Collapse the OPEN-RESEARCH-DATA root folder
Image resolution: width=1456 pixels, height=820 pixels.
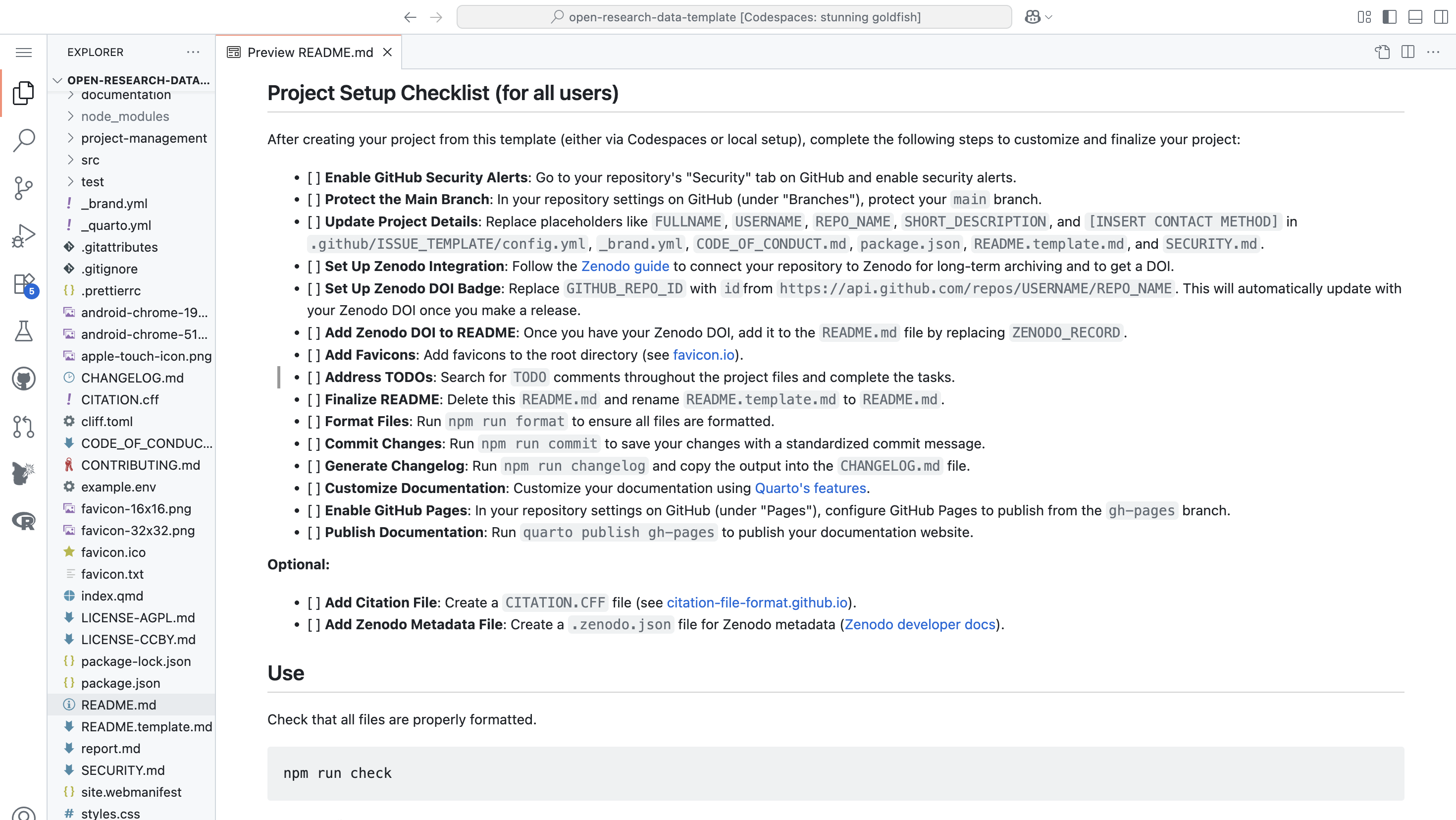pyautogui.click(x=57, y=80)
